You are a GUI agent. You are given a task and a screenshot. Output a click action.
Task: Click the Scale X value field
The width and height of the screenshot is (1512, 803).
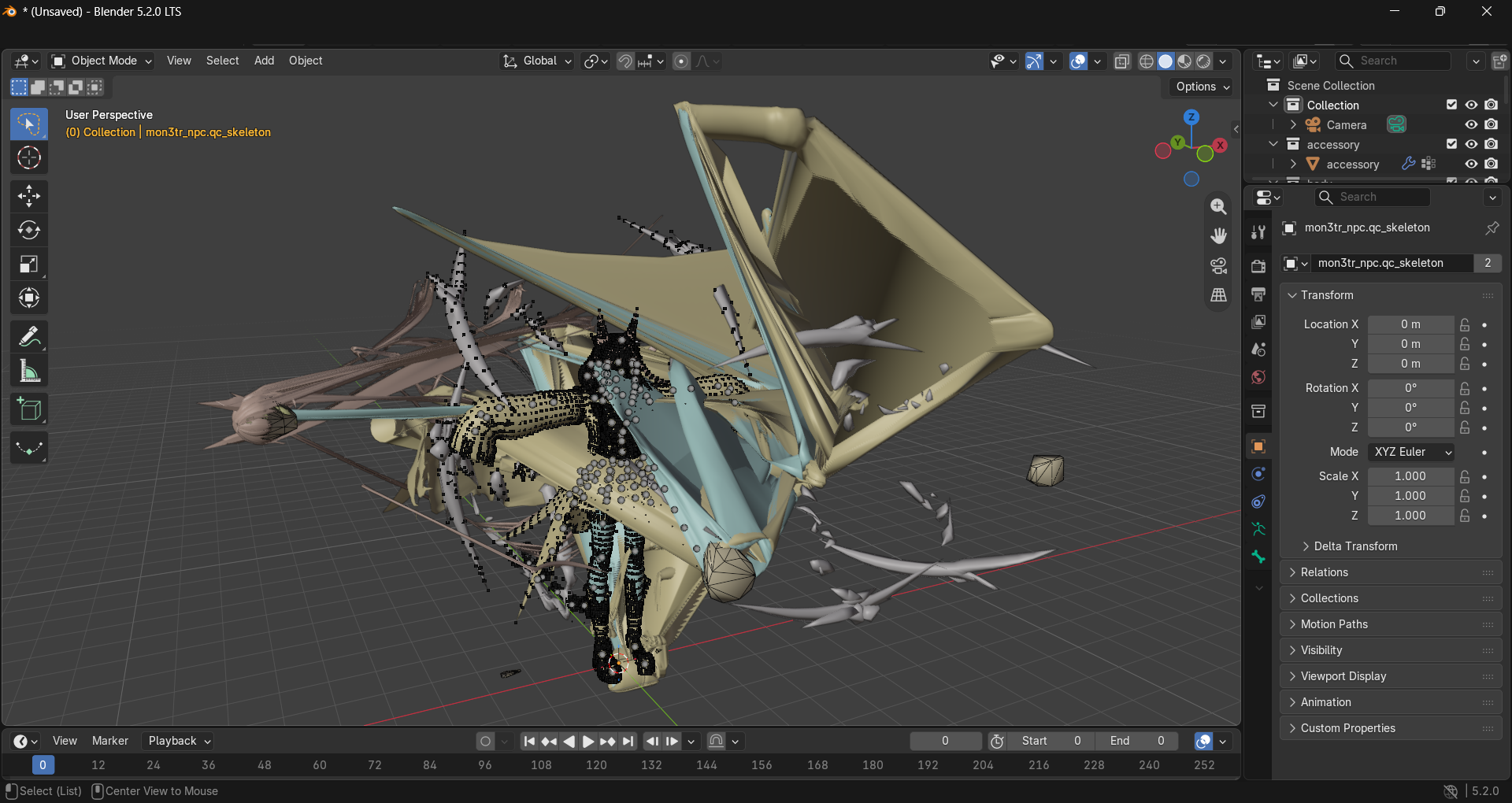coord(1411,476)
